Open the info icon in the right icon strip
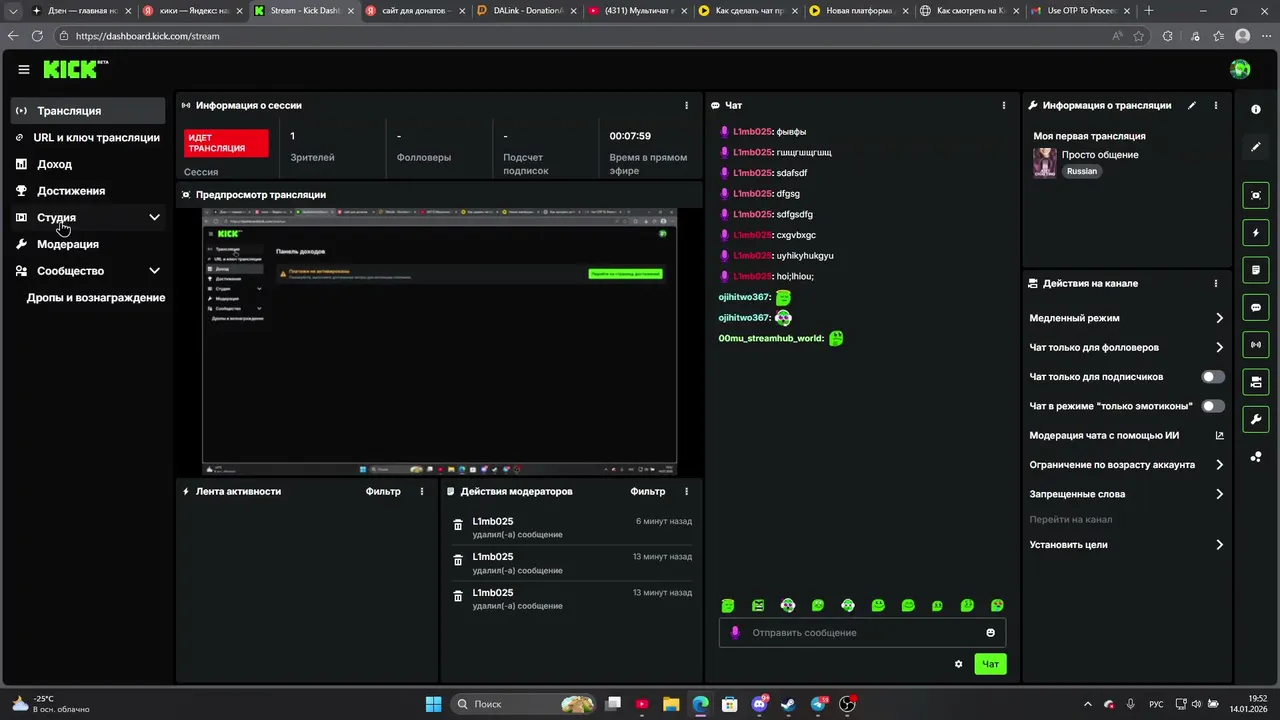Image resolution: width=1280 pixels, height=720 pixels. point(1256,109)
